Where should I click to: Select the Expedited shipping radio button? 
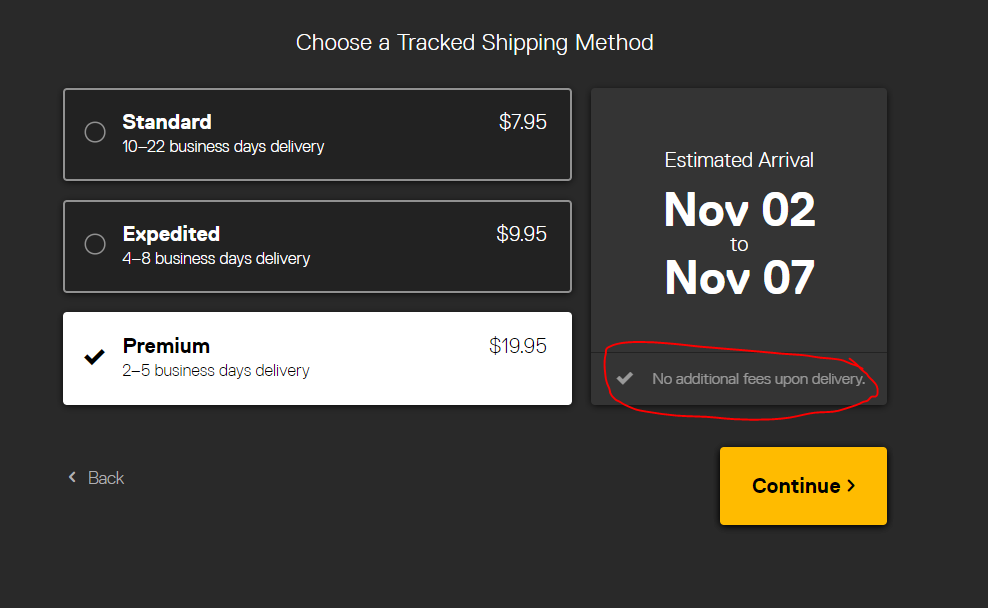coord(95,244)
